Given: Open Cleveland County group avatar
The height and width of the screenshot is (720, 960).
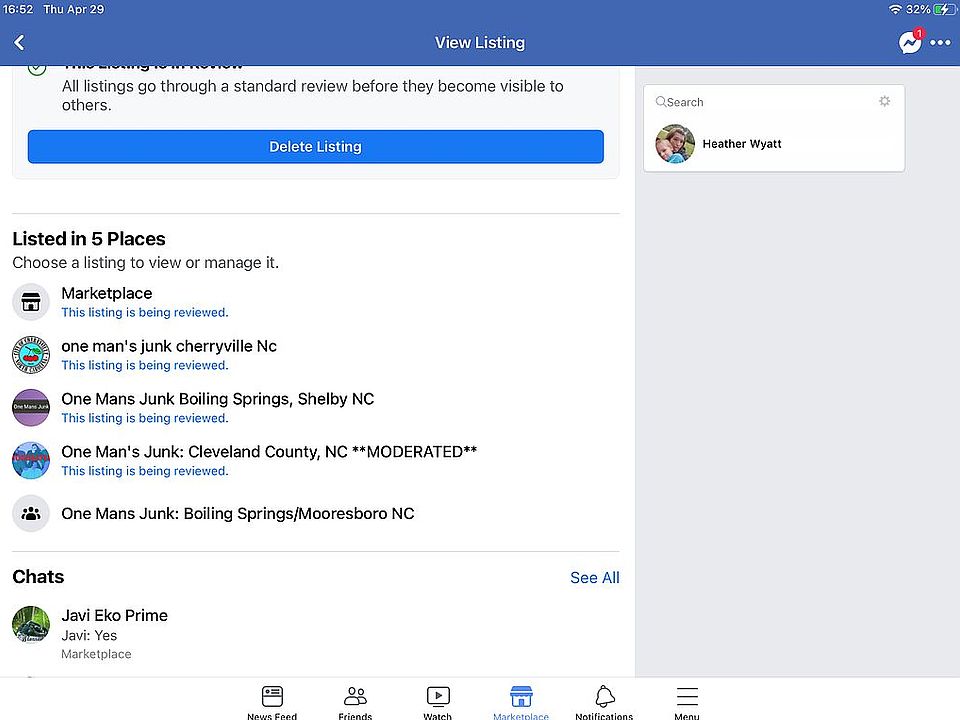Looking at the screenshot, I should [31, 460].
